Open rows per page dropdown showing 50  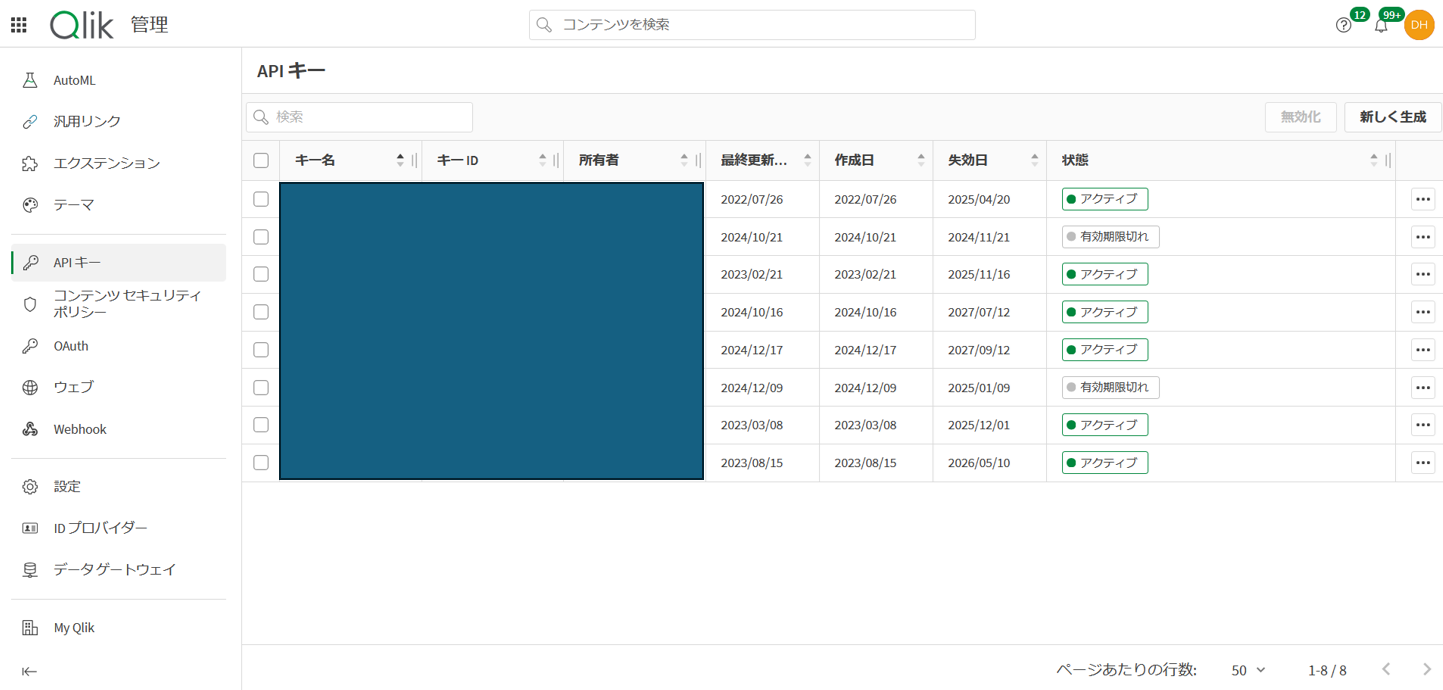pos(1248,670)
